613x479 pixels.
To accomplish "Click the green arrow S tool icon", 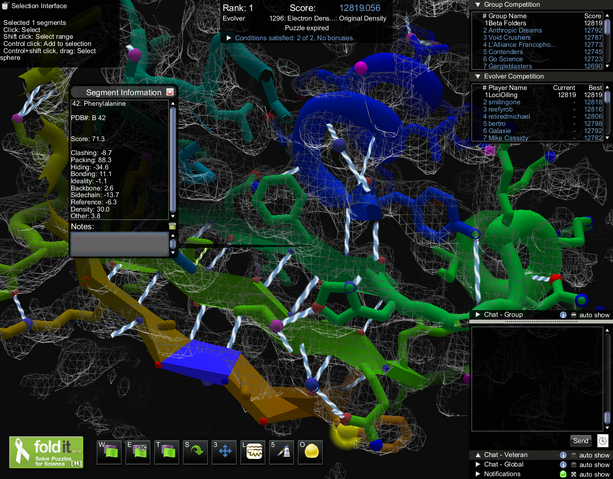I will coord(195,452).
